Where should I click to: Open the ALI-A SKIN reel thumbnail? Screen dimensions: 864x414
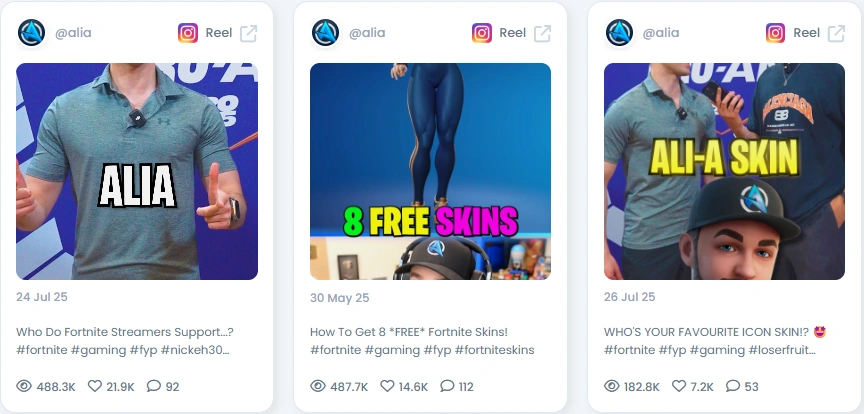click(724, 171)
